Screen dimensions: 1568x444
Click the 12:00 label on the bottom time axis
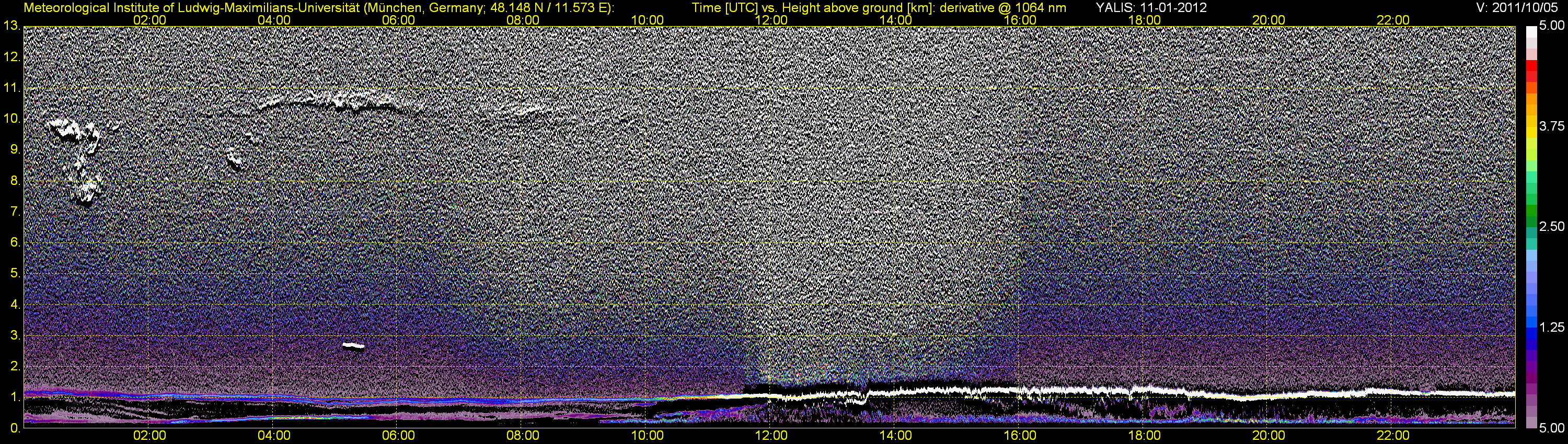point(771,436)
